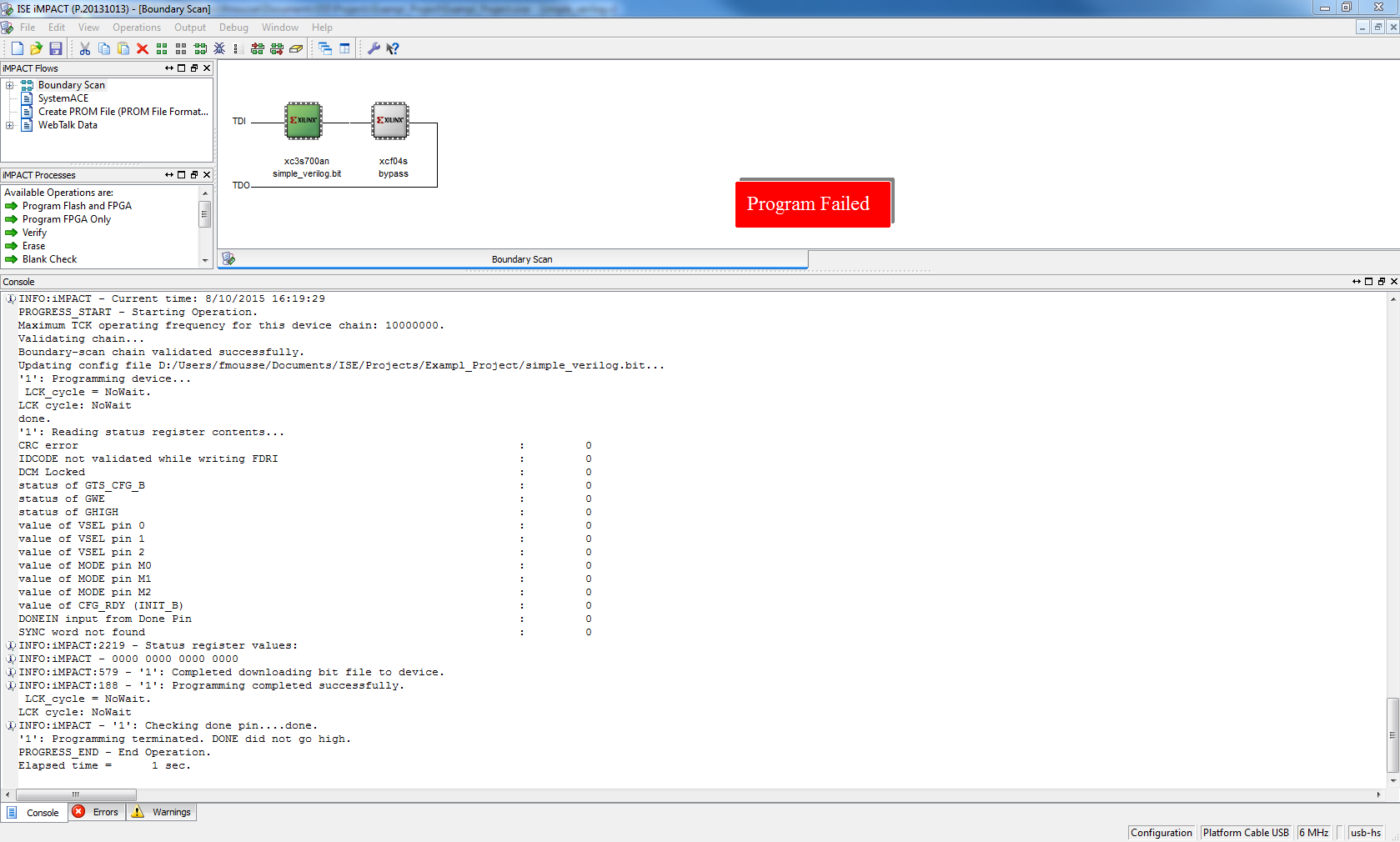
Task: Click the Console vertical scrollbar thumb
Action: pyautogui.click(x=1392, y=734)
